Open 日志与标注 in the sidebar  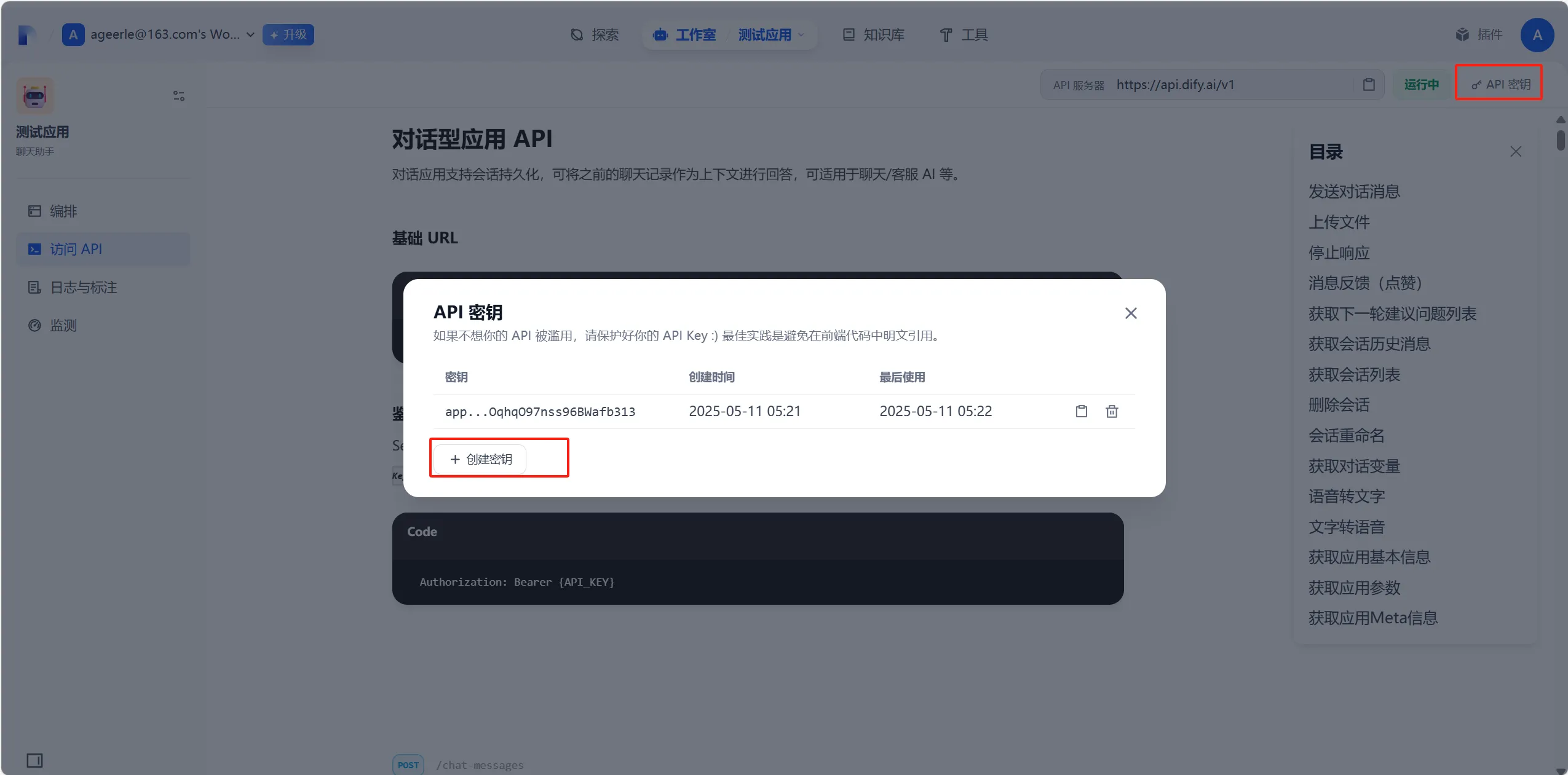tap(83, 288)
